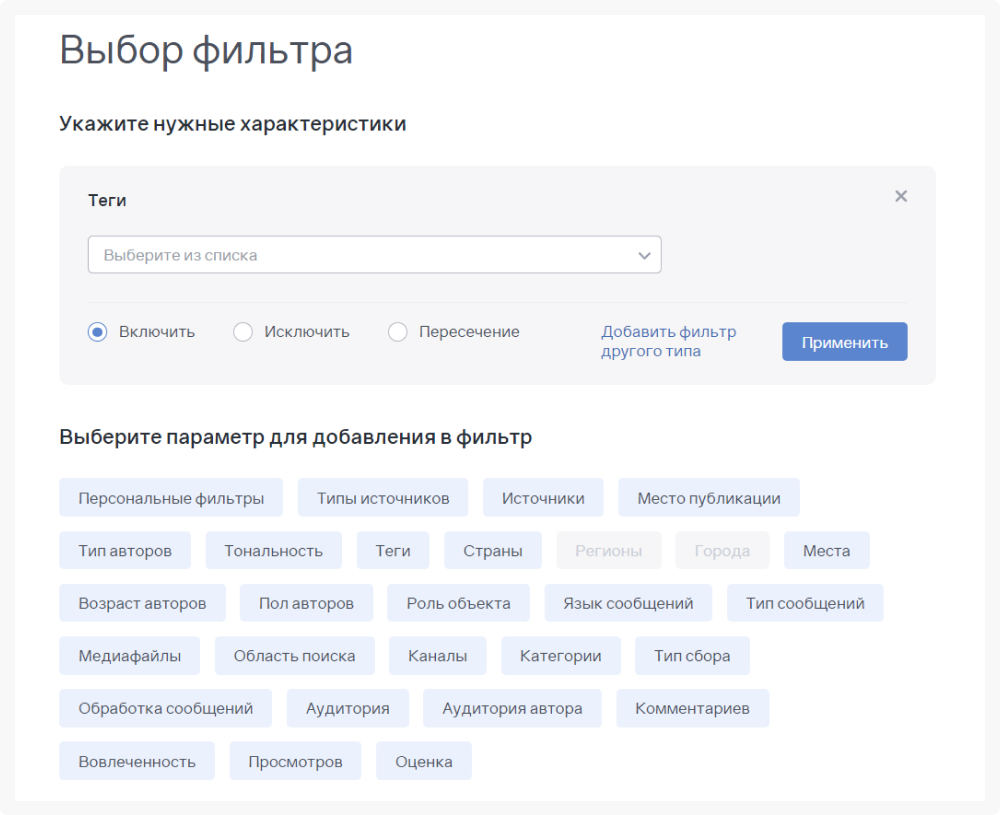Click the Страны parameter chip

click(493, 550)
